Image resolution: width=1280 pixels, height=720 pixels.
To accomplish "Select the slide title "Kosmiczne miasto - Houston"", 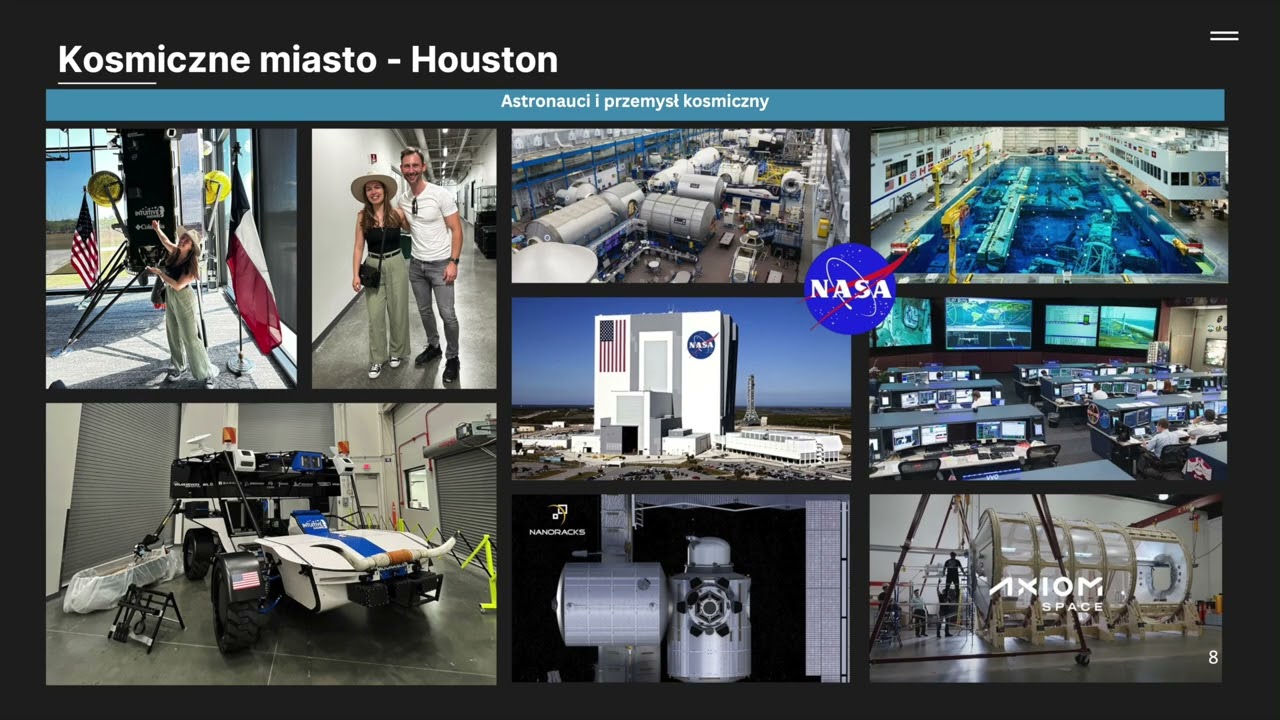I will (308, 60).
